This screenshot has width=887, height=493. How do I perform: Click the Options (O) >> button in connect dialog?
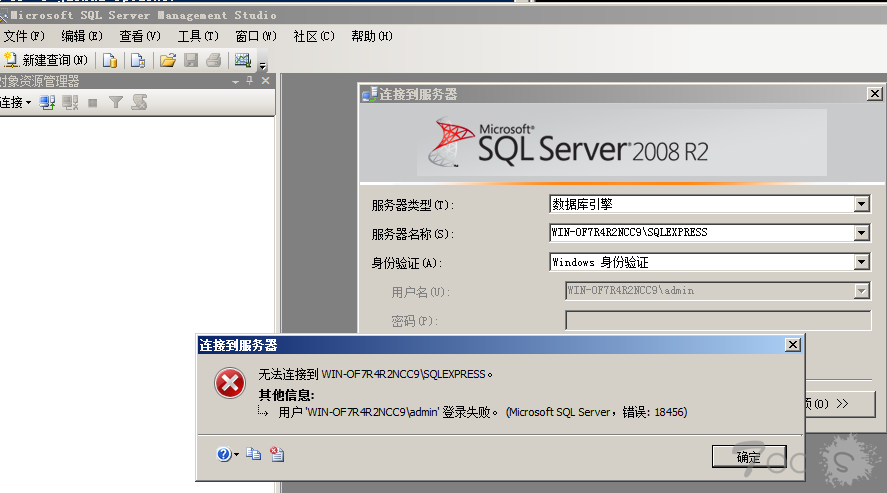[839, 404]
